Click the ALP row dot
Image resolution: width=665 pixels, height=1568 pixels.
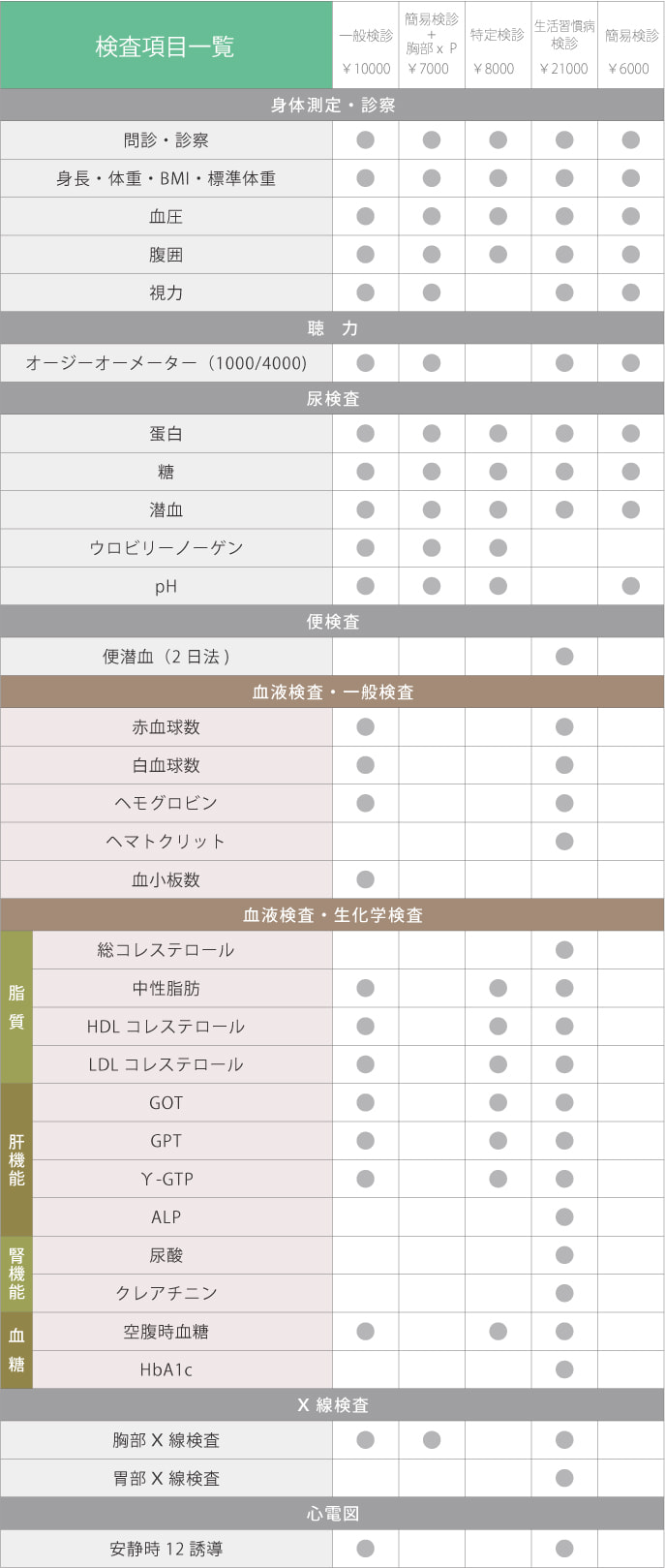pyautogui.click(x=564, y=1217)
